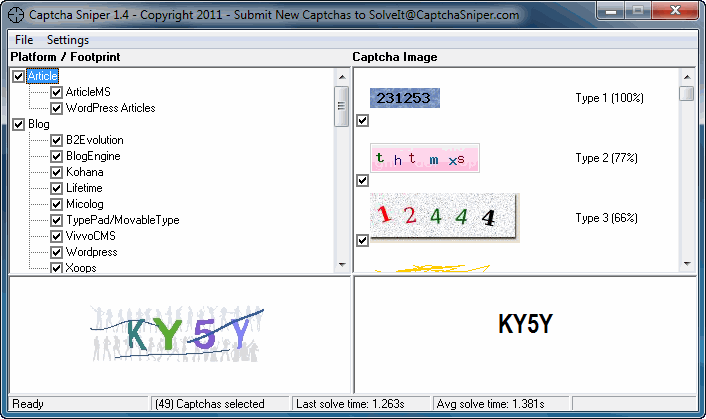Minimize the Captcha Sniper window
Screen dimensions: 706x419
(611, 11)
